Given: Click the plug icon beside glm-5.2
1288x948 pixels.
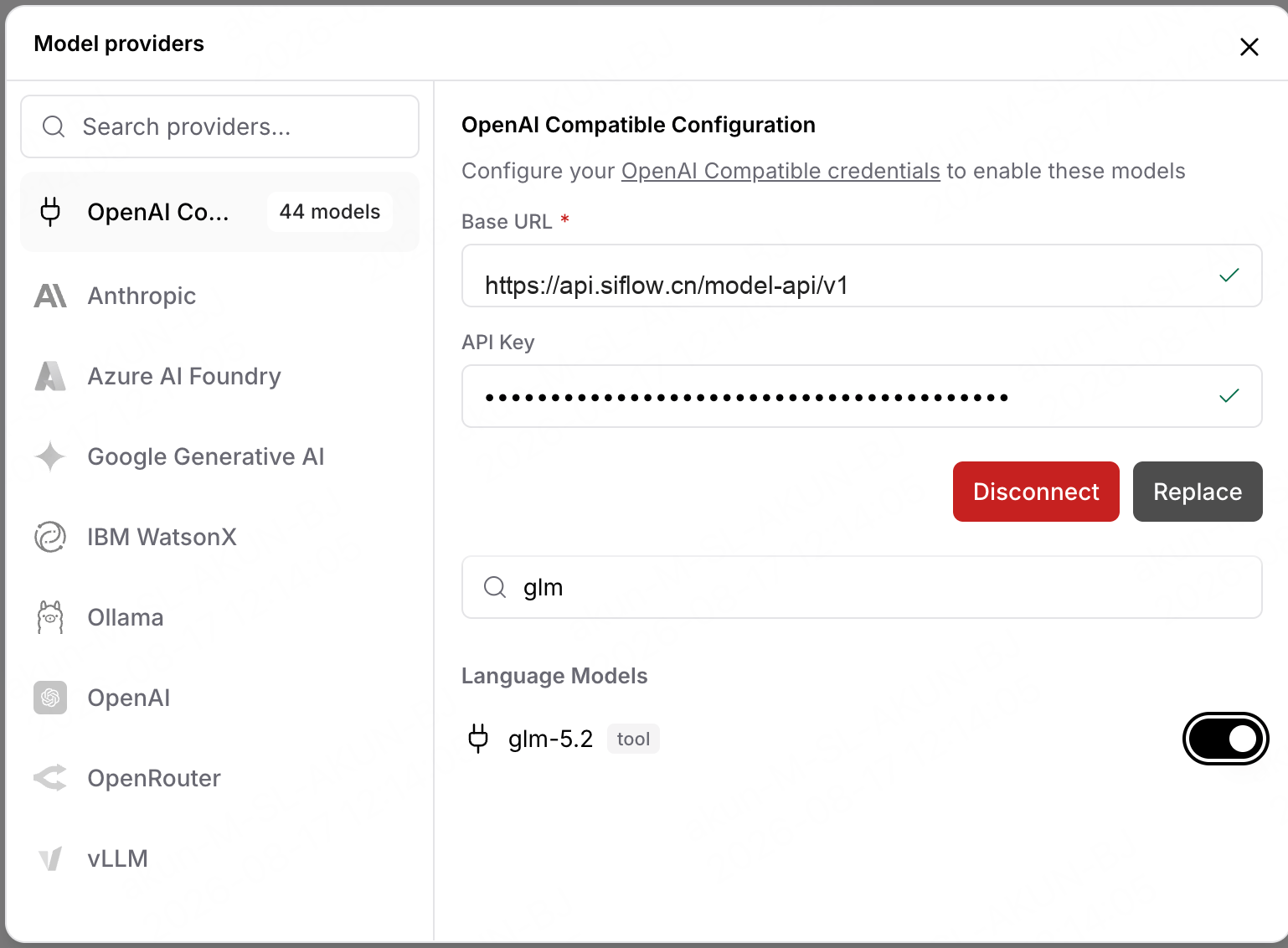Looking at the screenshot, I should click(x=478, y=739).
